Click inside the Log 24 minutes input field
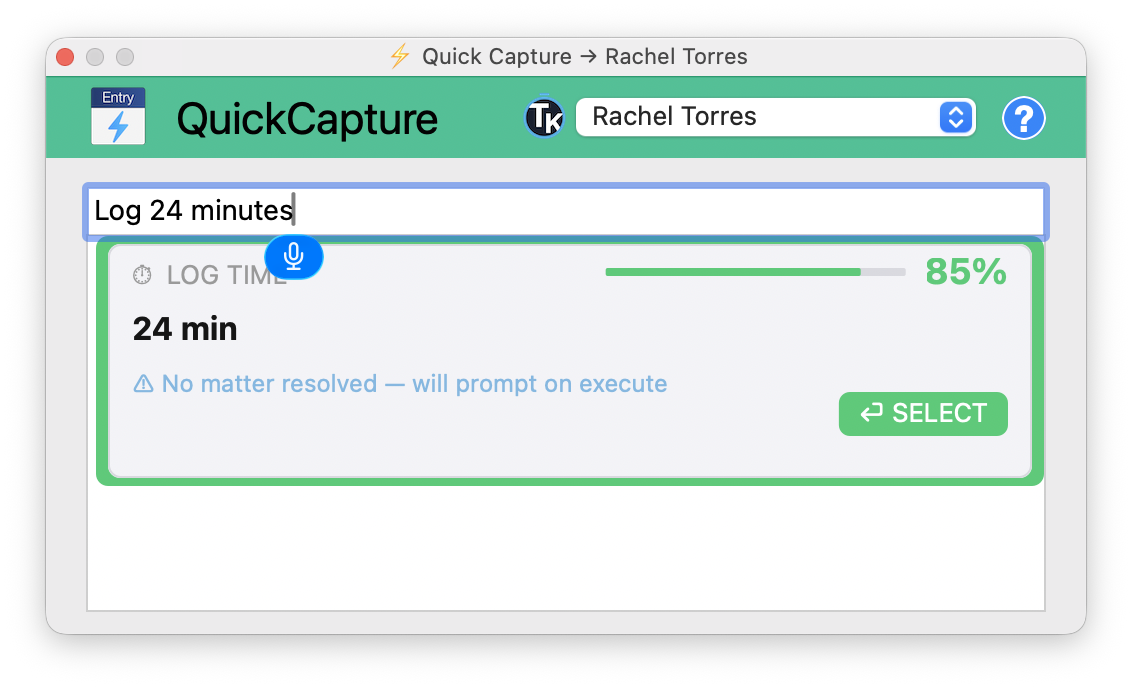The image size is (1132, 688). coord(566,211)
